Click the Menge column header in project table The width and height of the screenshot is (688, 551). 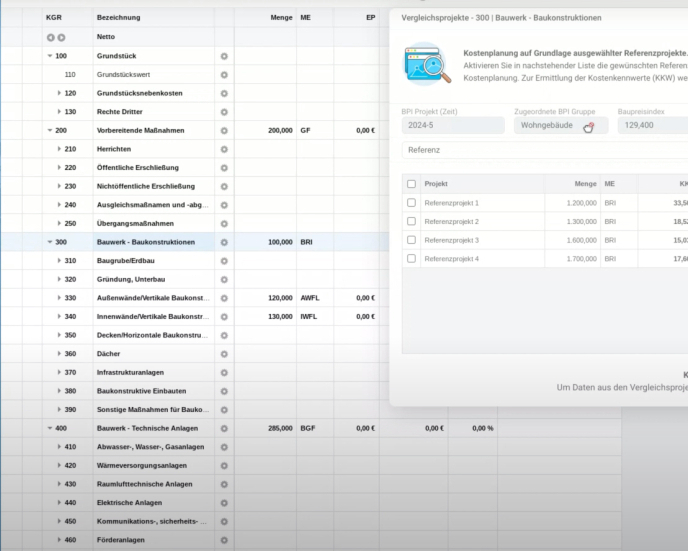tap(585, 184)
